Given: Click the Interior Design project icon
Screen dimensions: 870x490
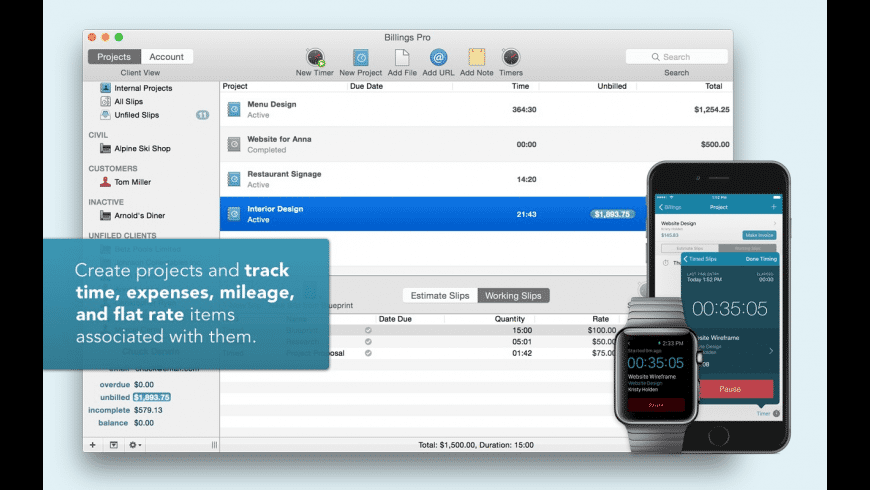Looking at the screenshot, I should tap(234, 214).
